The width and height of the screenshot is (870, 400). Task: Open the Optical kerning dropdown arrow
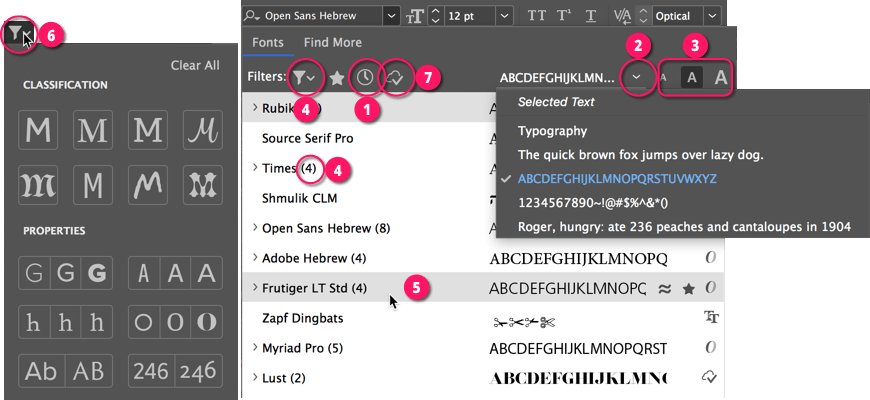click(712, 16)
